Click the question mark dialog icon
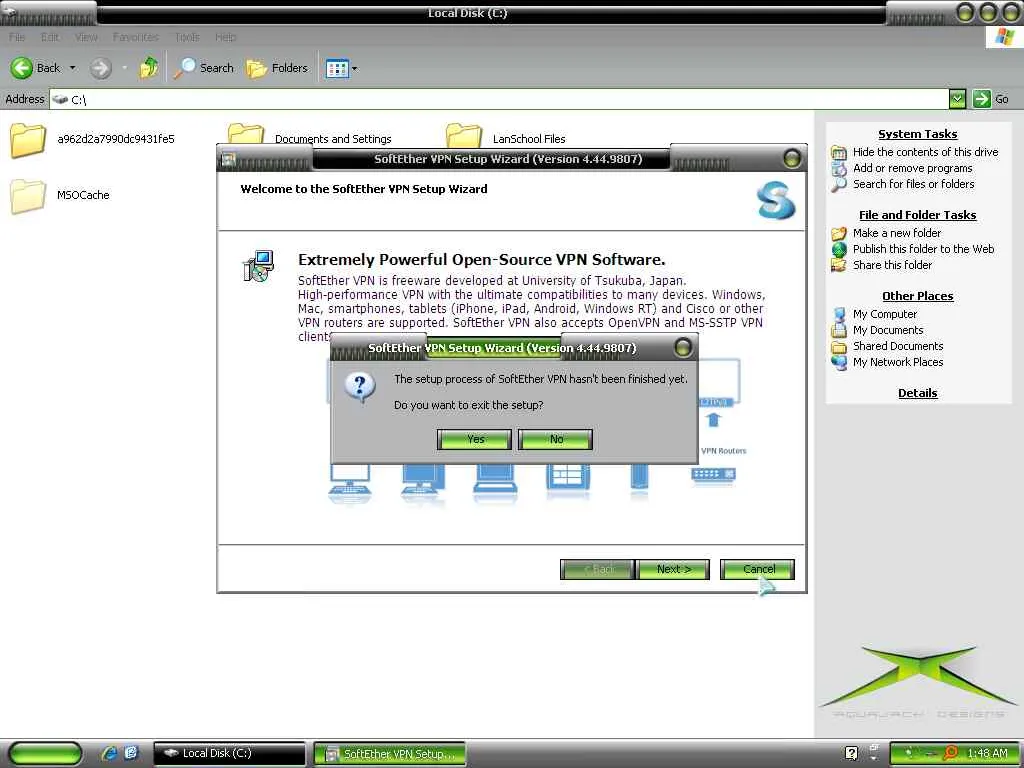1024x768 pixels. 360,387
